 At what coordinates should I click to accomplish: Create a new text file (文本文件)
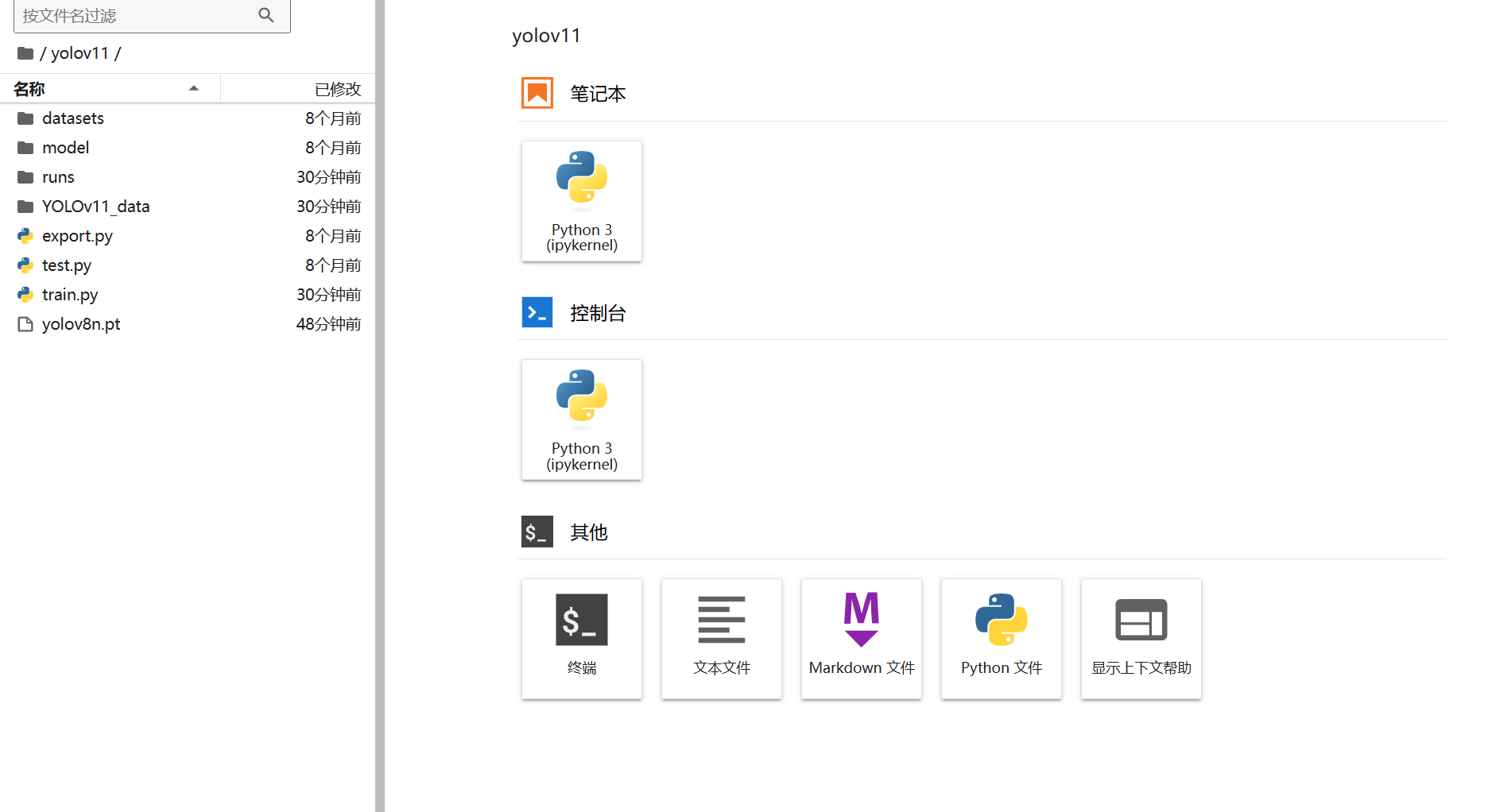coord(722,639)
